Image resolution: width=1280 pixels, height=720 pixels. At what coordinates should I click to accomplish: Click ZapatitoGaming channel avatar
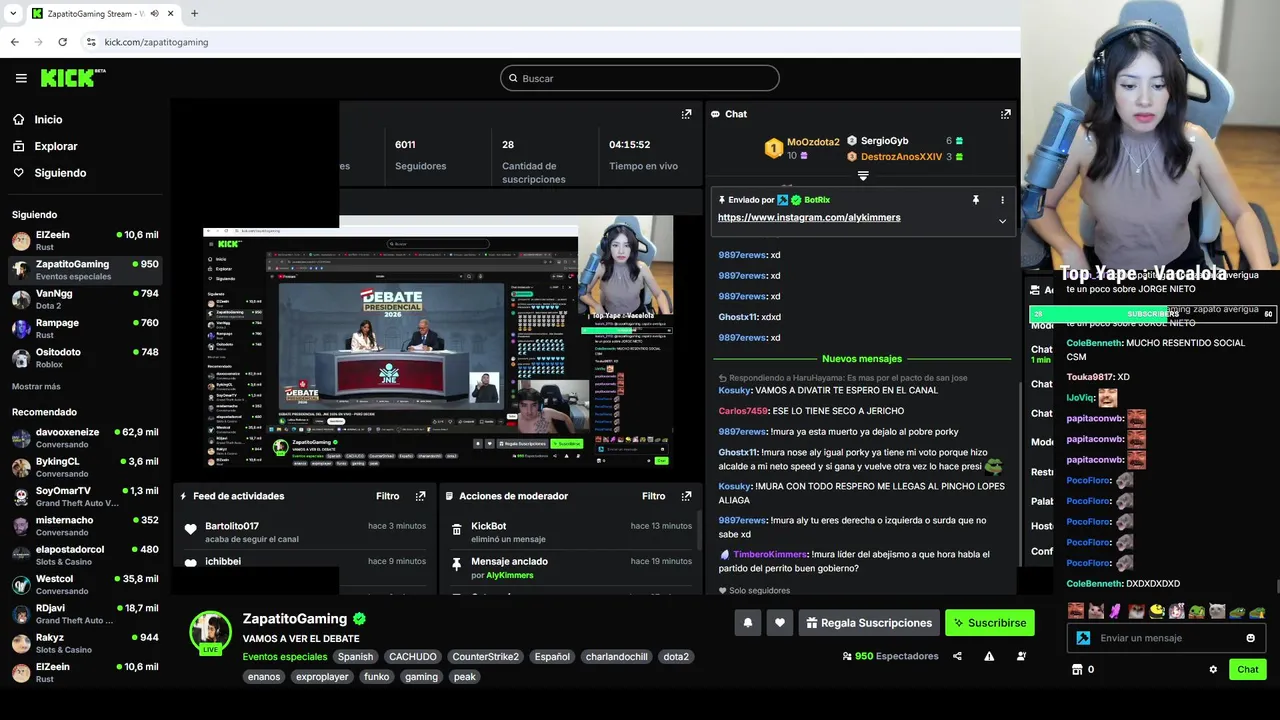pyautogui.click(x=211, y=632)
